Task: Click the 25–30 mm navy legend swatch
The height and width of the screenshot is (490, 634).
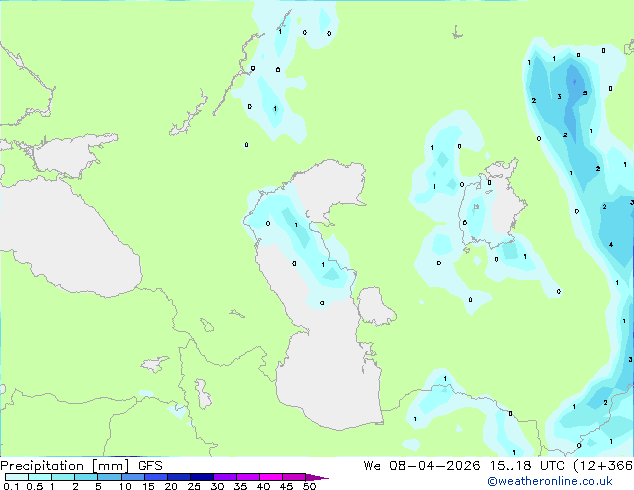Action: click(201, 477)
